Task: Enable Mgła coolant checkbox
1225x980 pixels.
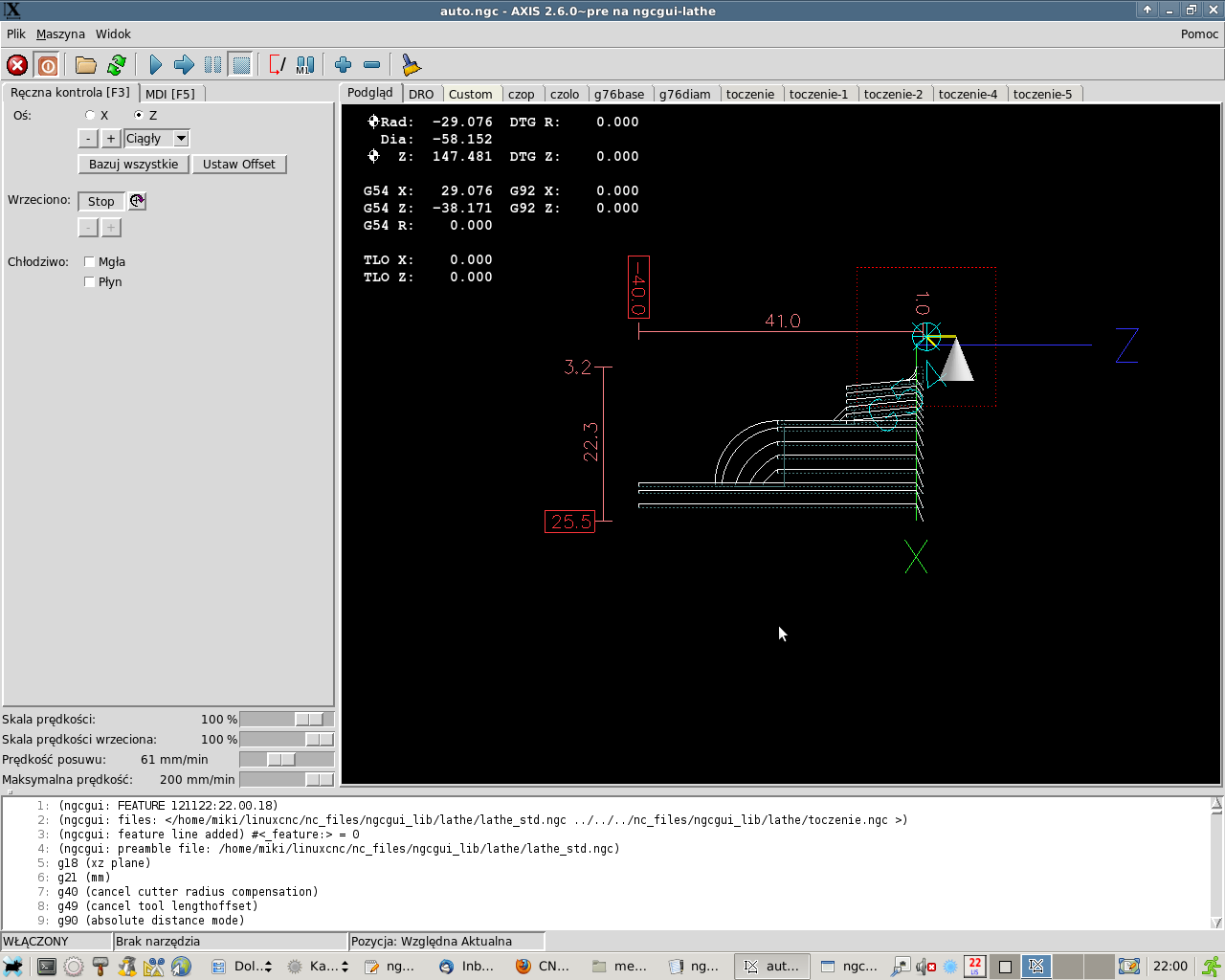Action: tap(89, 261)
